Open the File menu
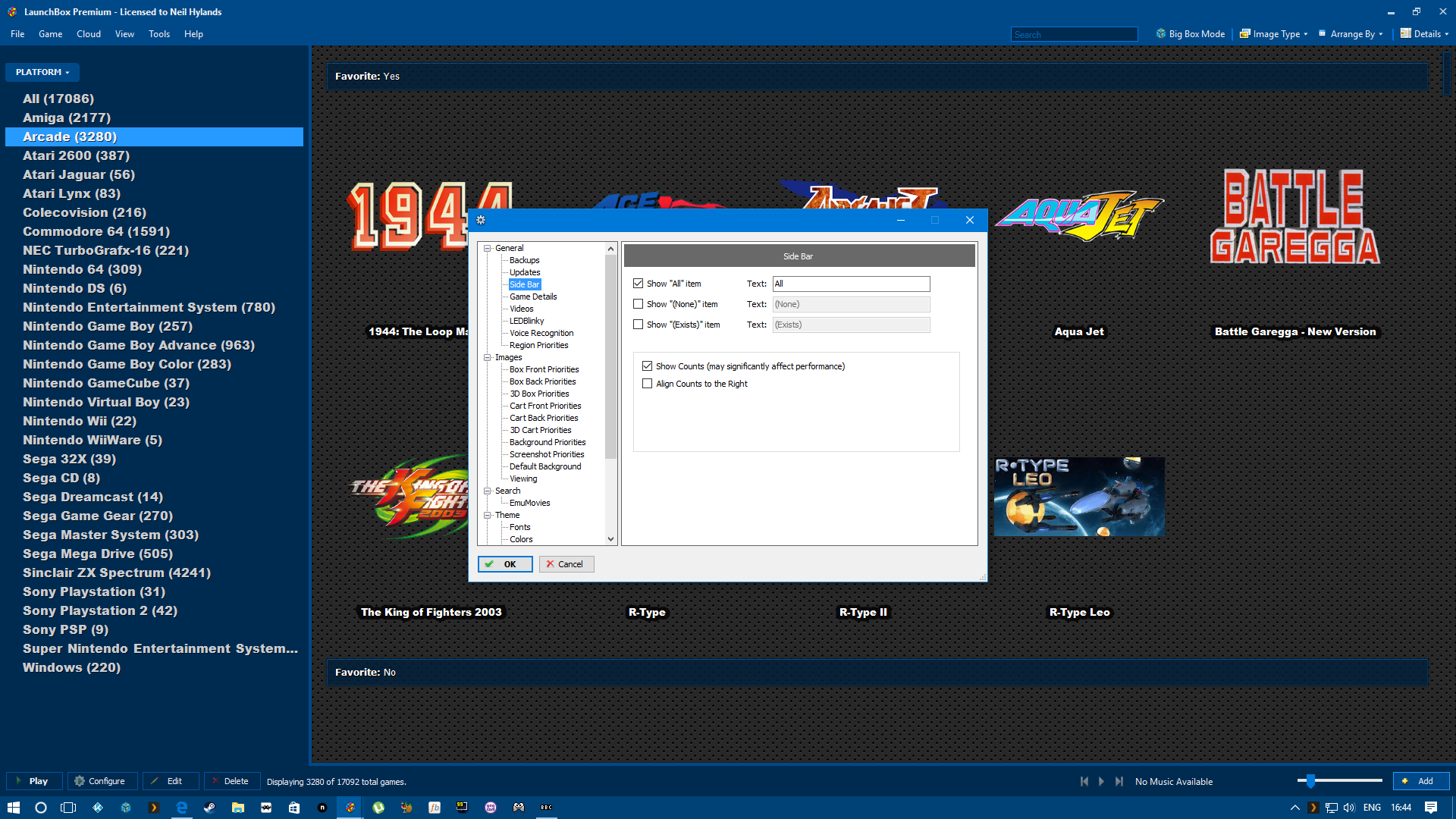Screen dimensions: 1456x819 click(17, 34)
